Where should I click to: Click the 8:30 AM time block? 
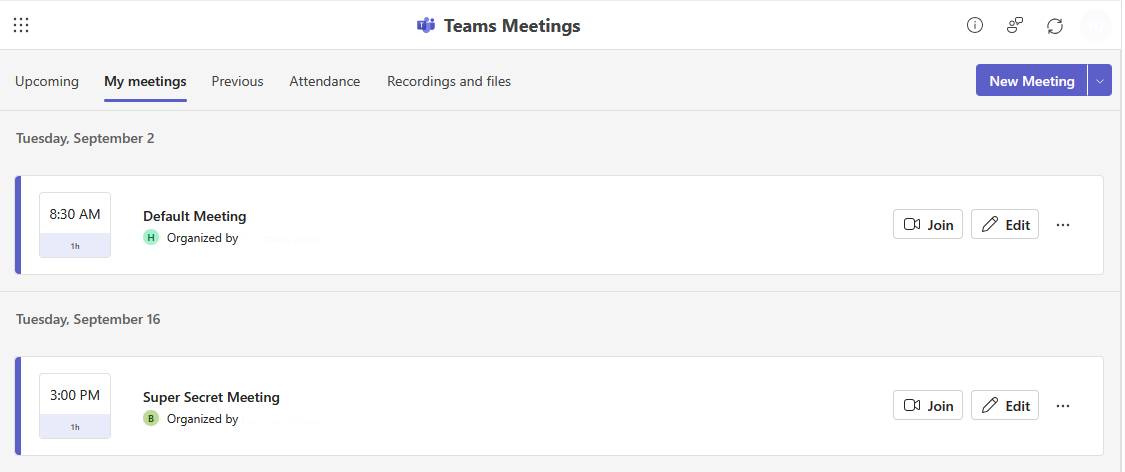[75, 214]
